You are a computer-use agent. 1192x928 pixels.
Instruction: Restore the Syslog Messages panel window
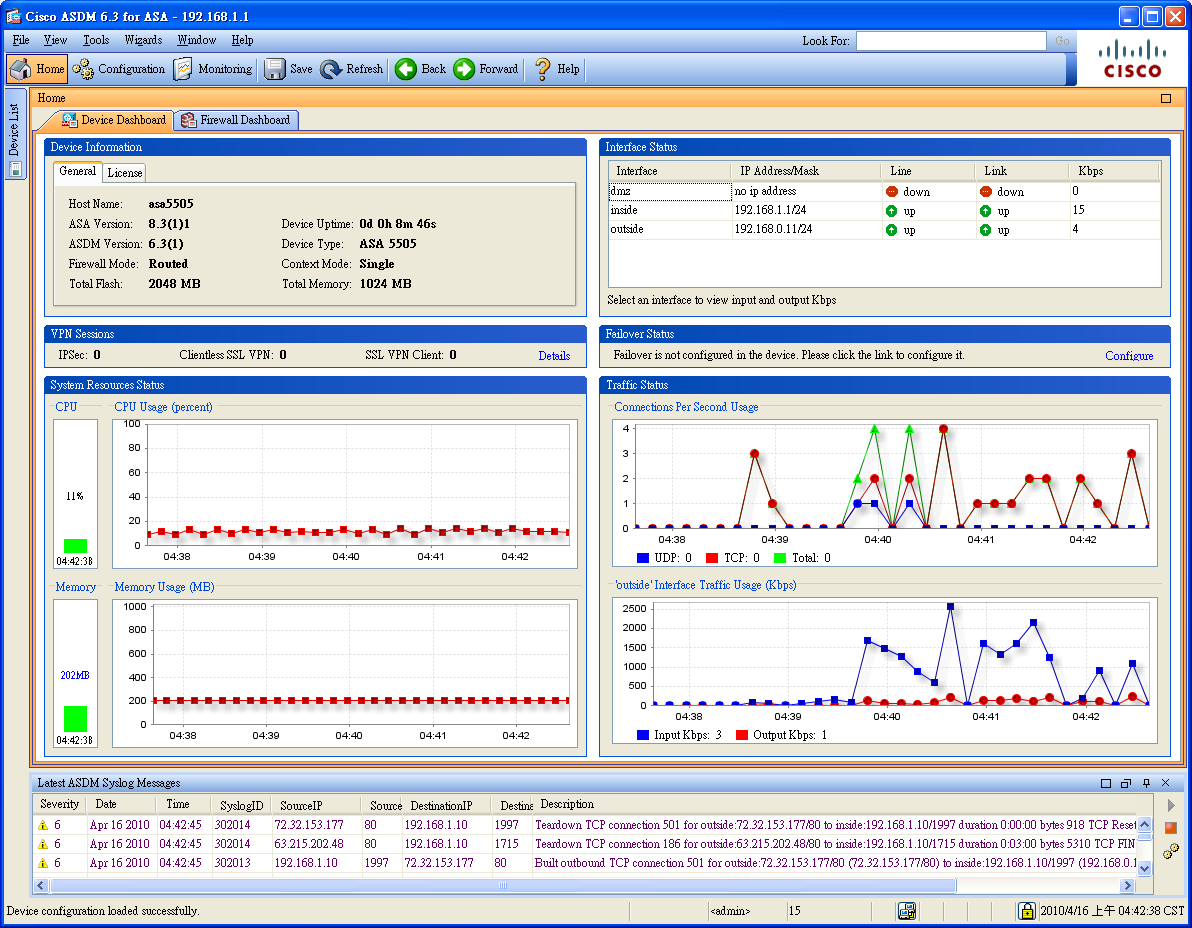(1126, 783)
